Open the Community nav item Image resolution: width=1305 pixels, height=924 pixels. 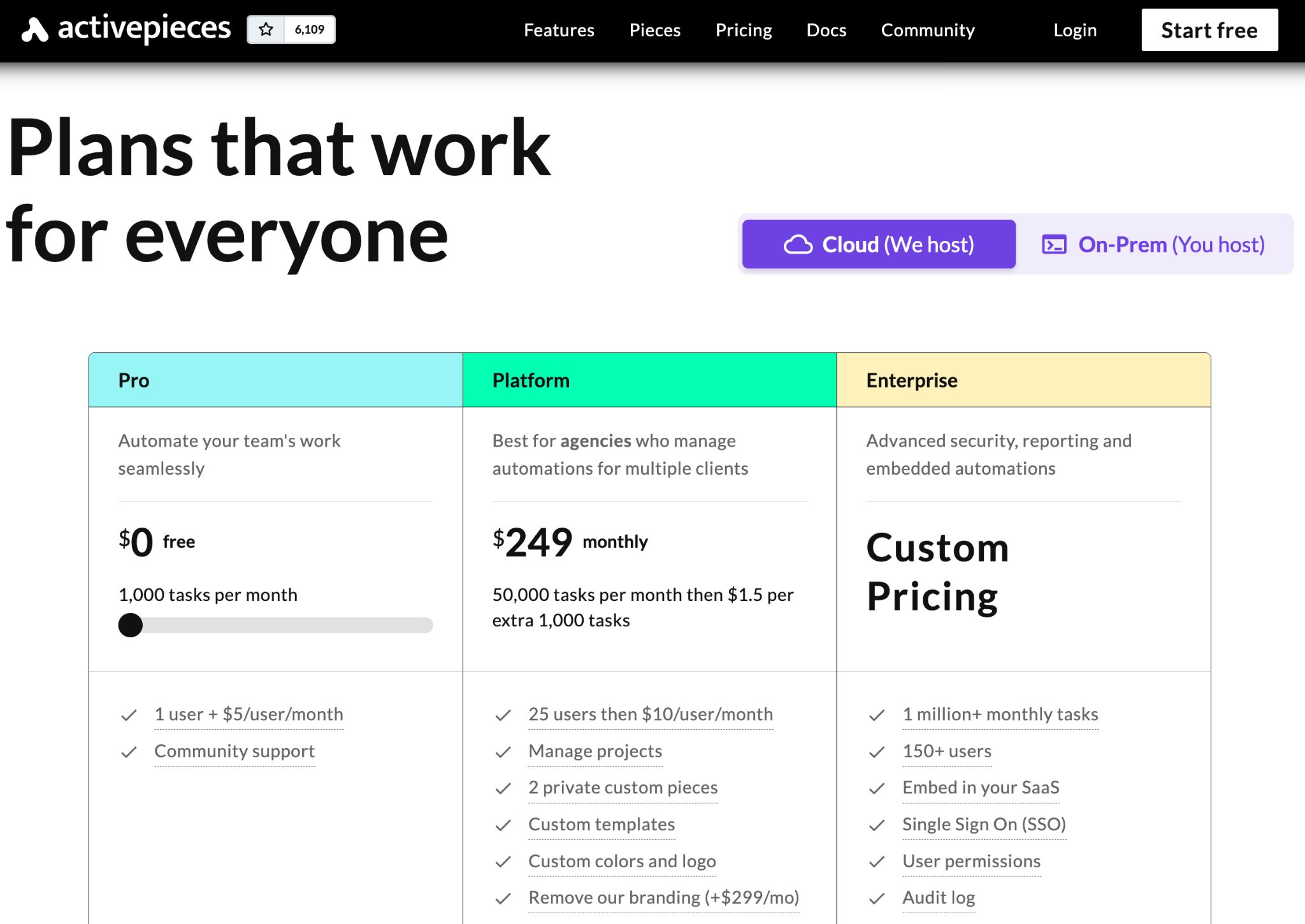928,30
